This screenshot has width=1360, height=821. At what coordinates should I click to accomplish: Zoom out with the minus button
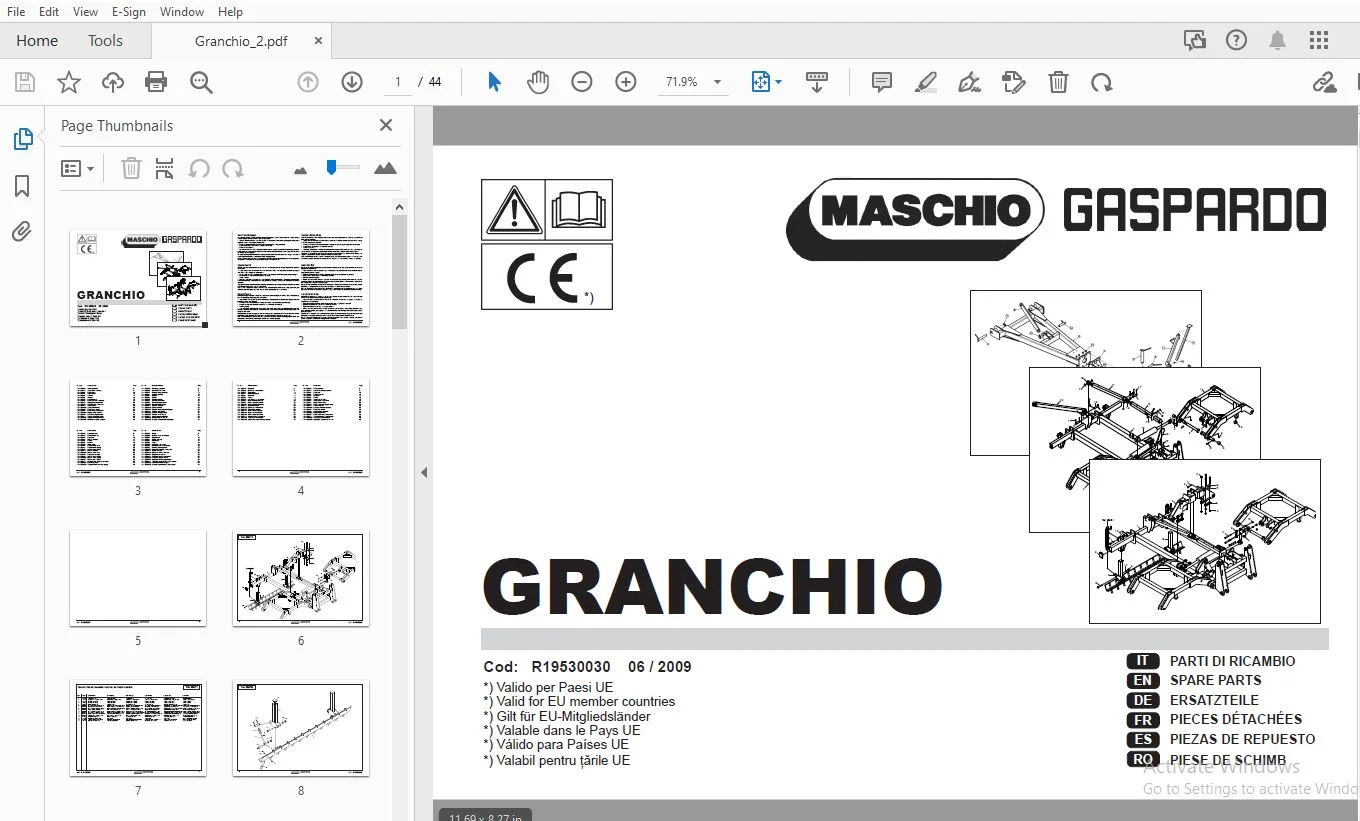pos(582,83)
